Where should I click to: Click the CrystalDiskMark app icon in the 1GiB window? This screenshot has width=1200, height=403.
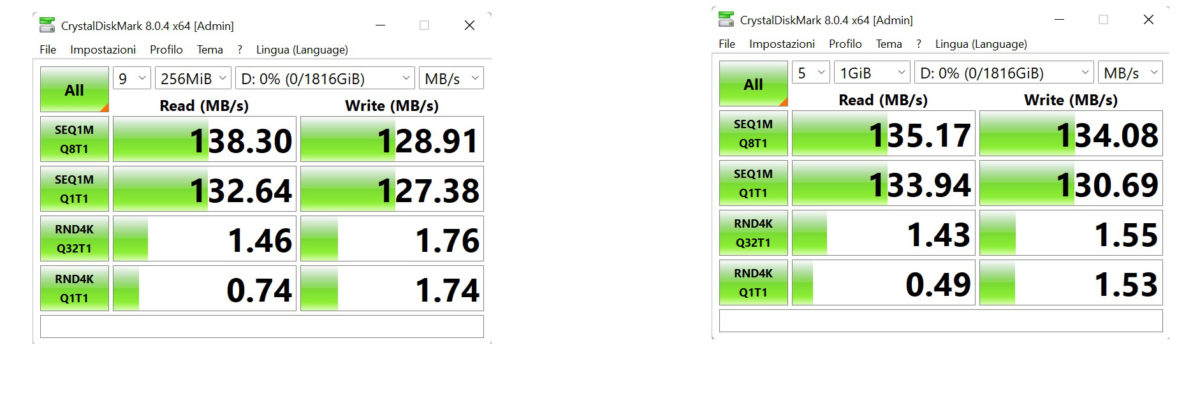tap(726, 20)
